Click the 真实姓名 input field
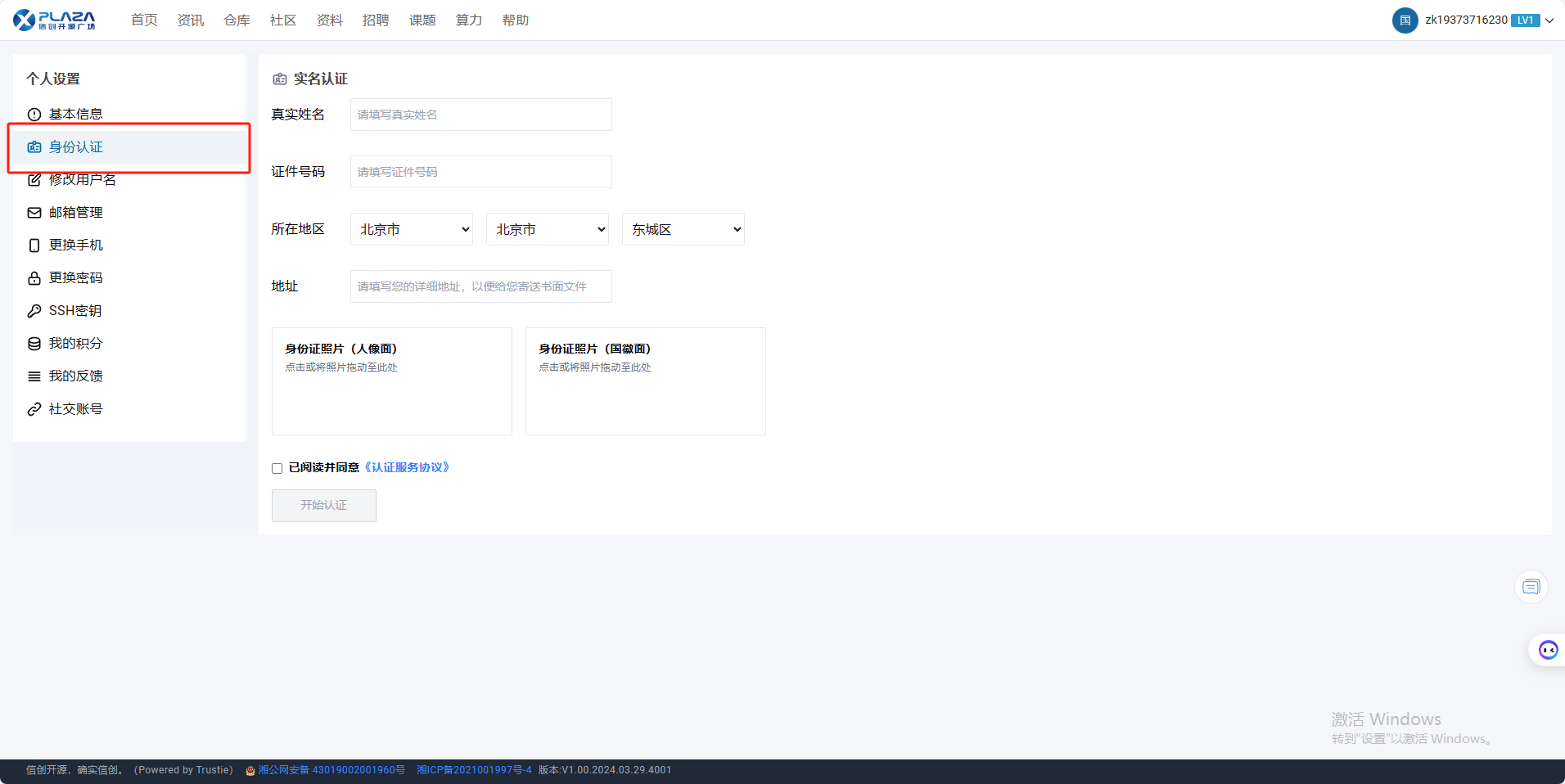1565x784 pixels. (480, 115)
